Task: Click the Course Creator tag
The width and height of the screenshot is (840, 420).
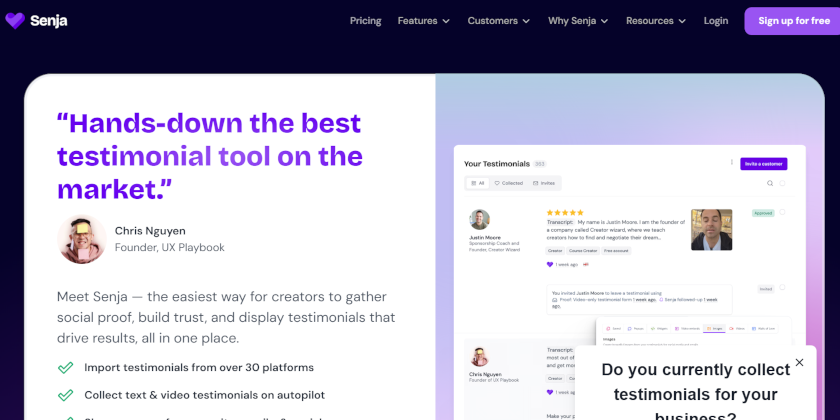Action: [583, 251]
